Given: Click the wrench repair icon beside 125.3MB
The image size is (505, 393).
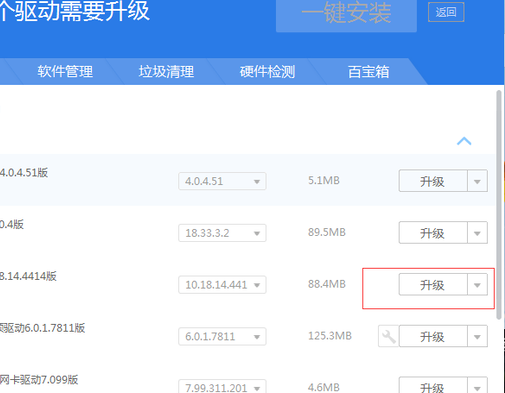Looking at the screenshot, I should pyautogui.click(x=389, y=336).
